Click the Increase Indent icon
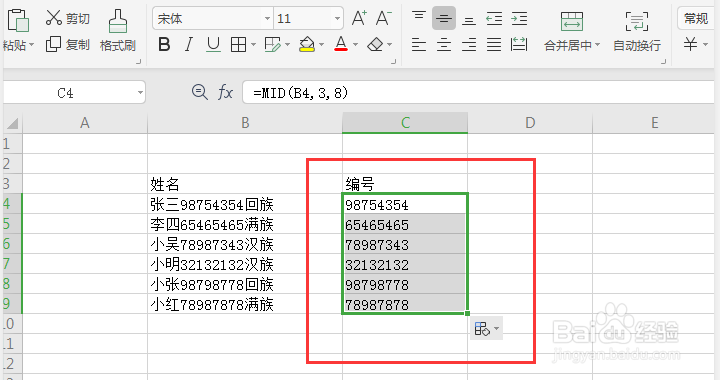This screenshot has width=720, height=380. 519,18
